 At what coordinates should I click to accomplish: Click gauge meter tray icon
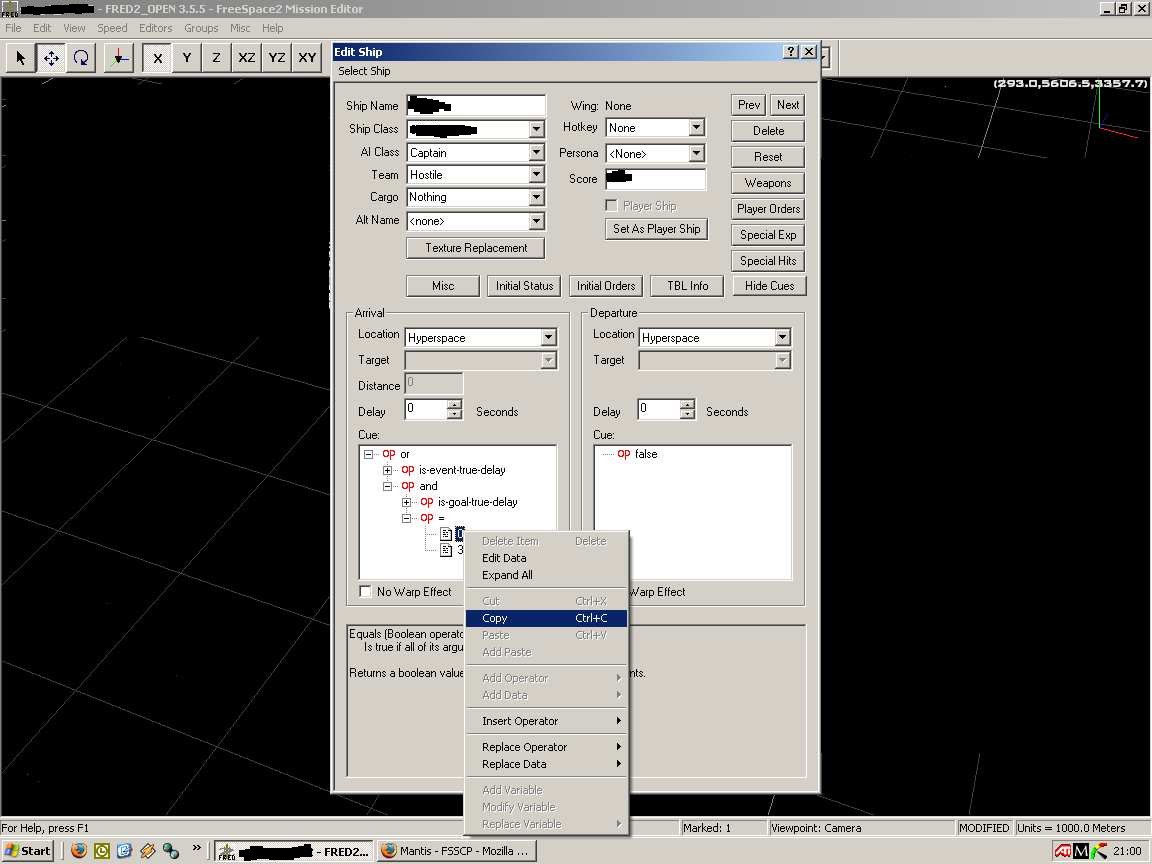[x=1099, y=851]
